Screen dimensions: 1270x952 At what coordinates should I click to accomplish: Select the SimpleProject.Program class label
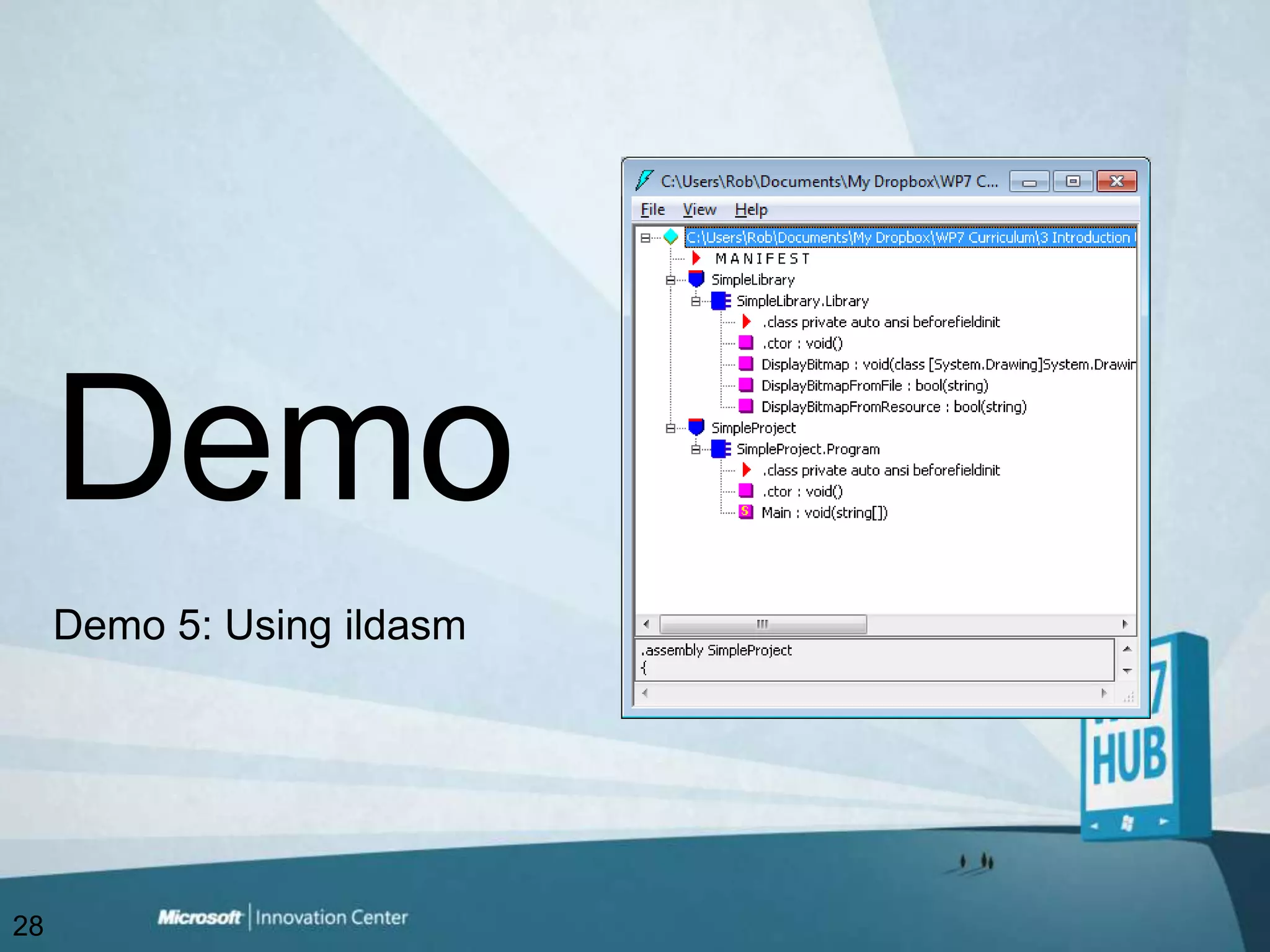(808, 449)
